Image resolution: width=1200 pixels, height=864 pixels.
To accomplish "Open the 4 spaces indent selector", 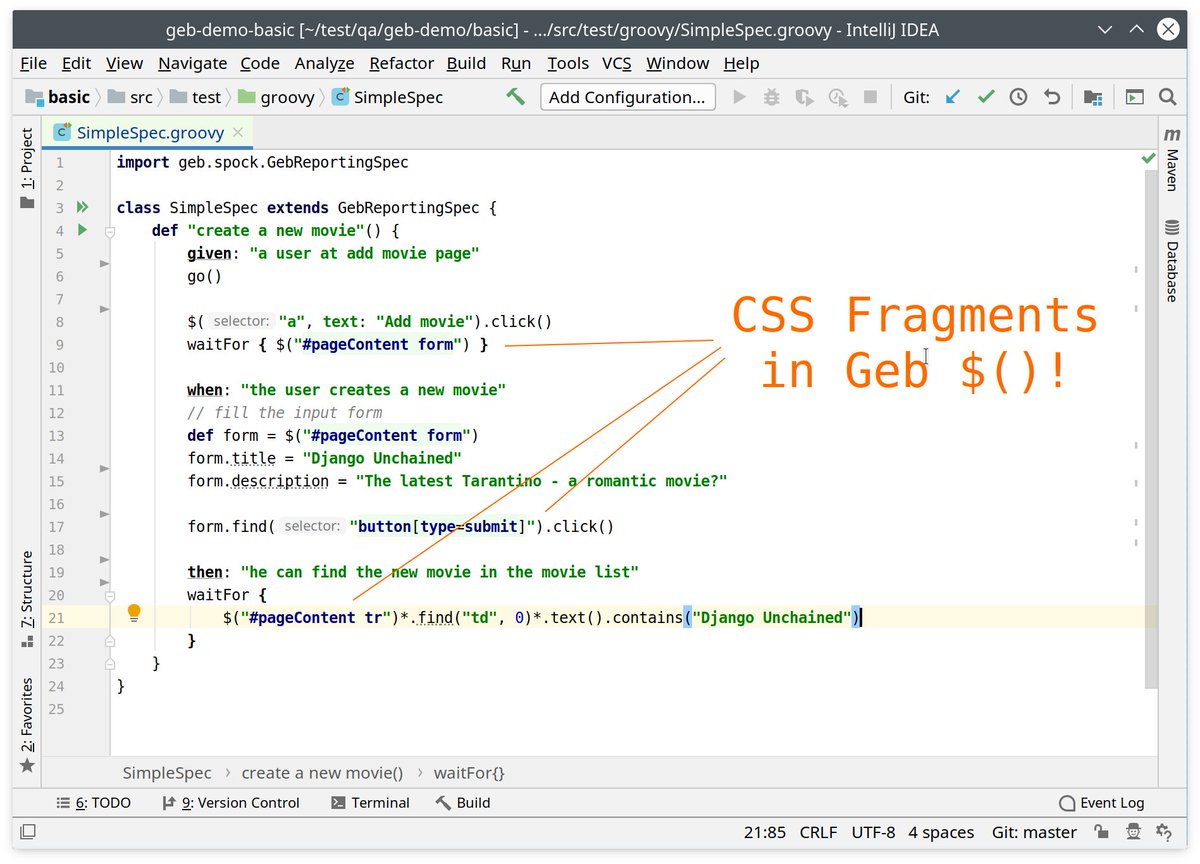I will click(x=941, y=832).
